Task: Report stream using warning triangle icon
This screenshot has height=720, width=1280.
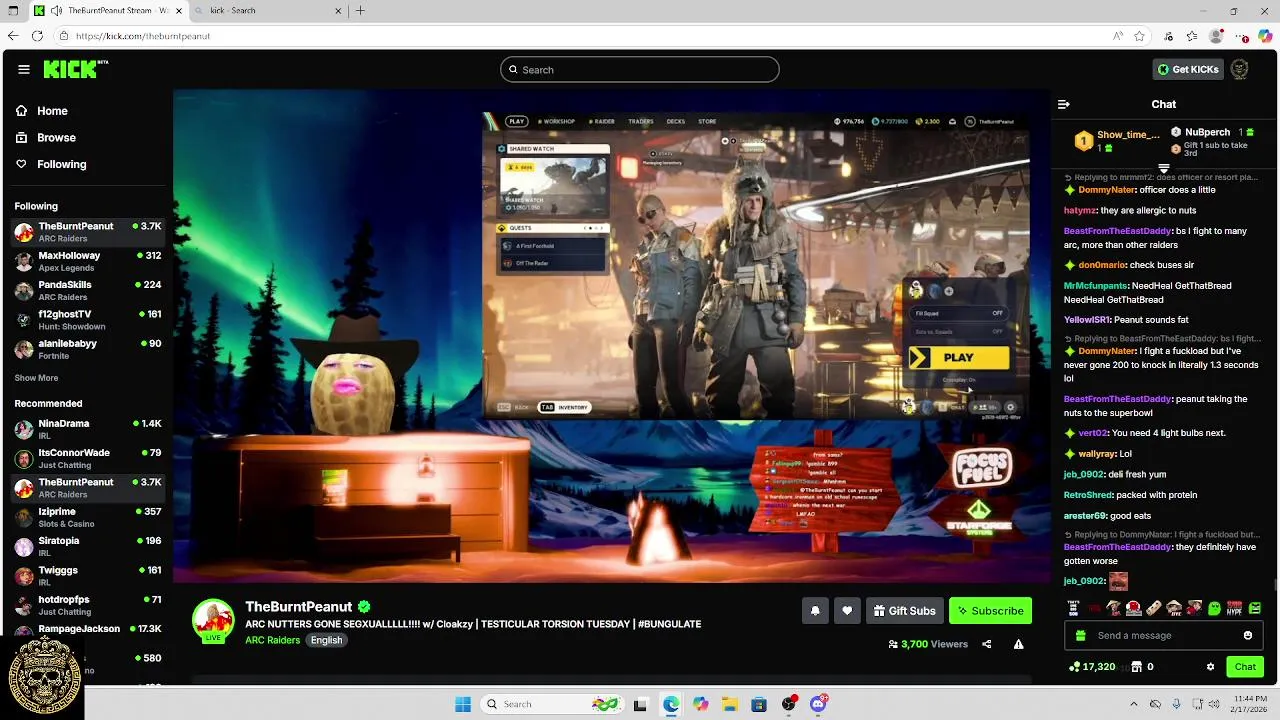Action: coord(1018,644)
